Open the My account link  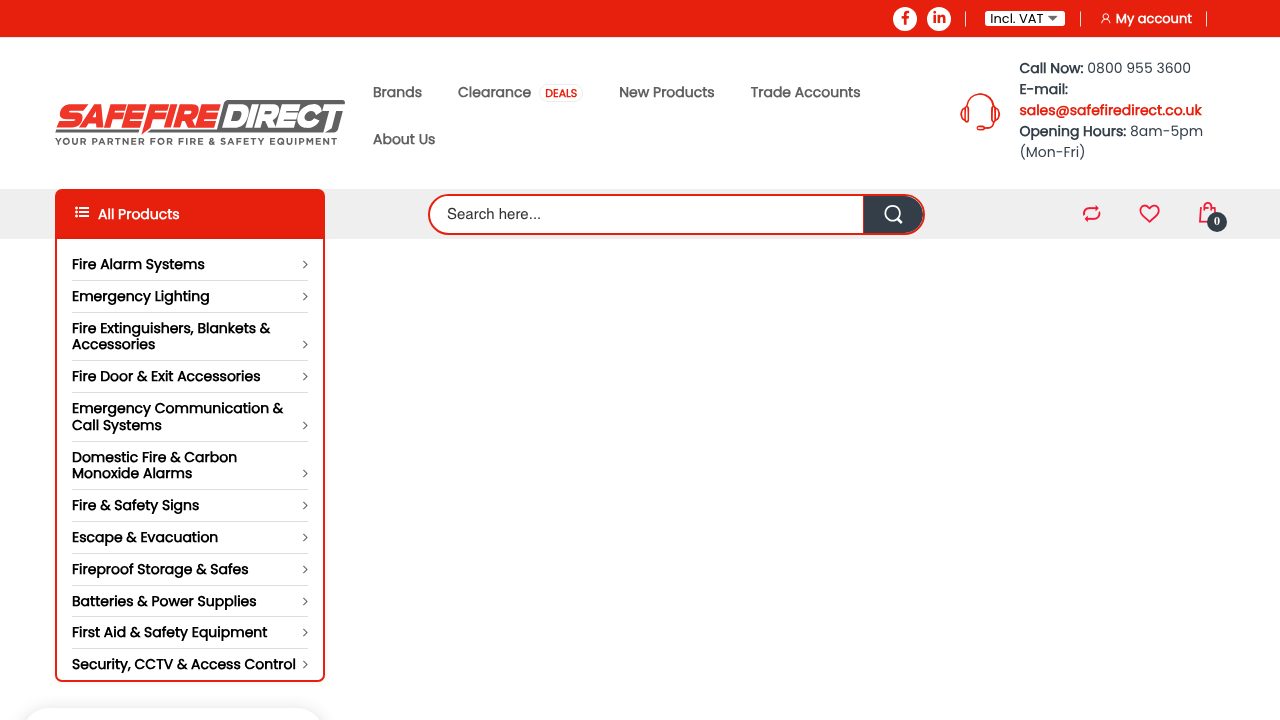click(1154, 19)
